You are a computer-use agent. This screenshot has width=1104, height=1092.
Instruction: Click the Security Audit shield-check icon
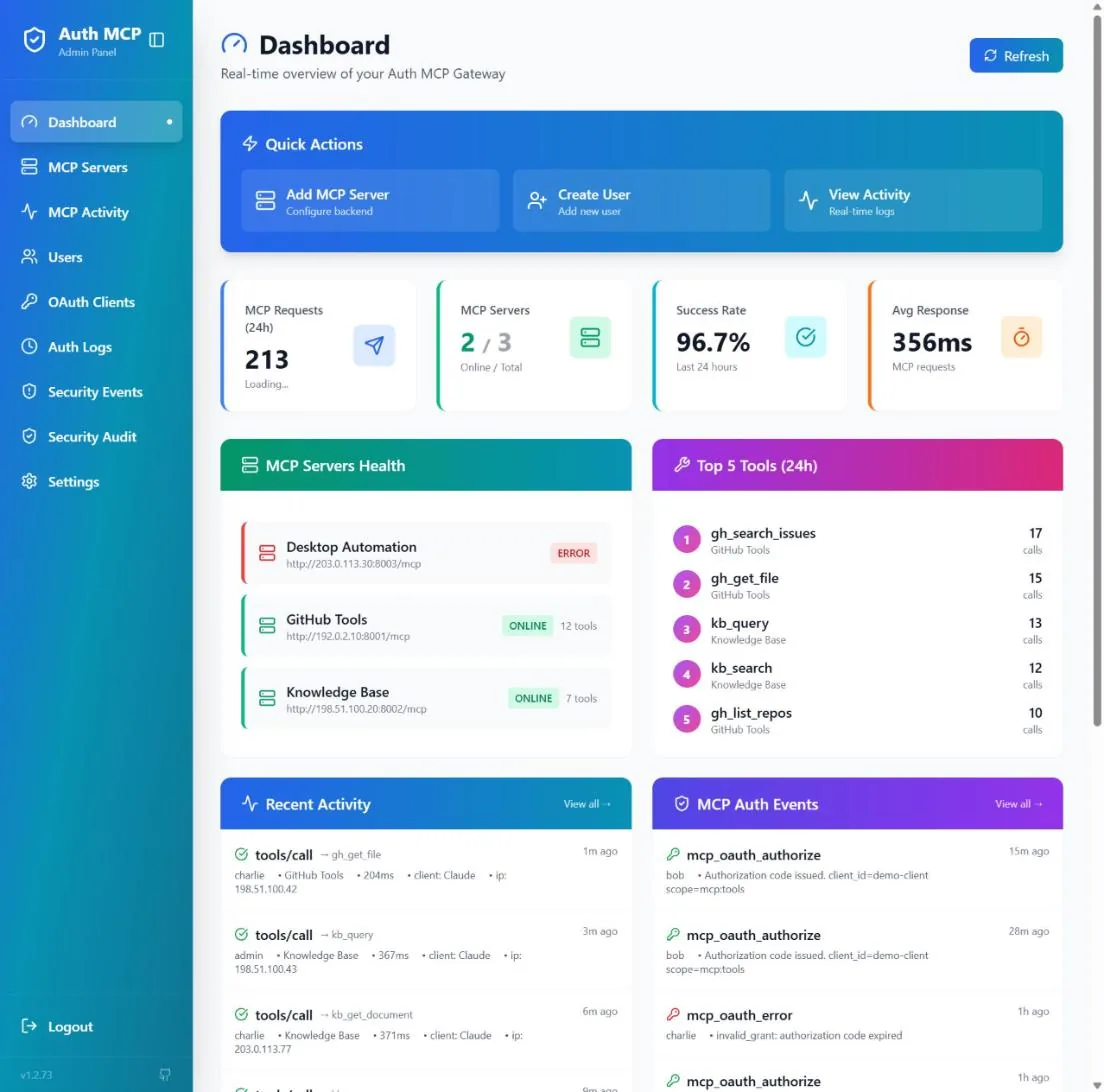pyautogui.click(x=29, y=437)
